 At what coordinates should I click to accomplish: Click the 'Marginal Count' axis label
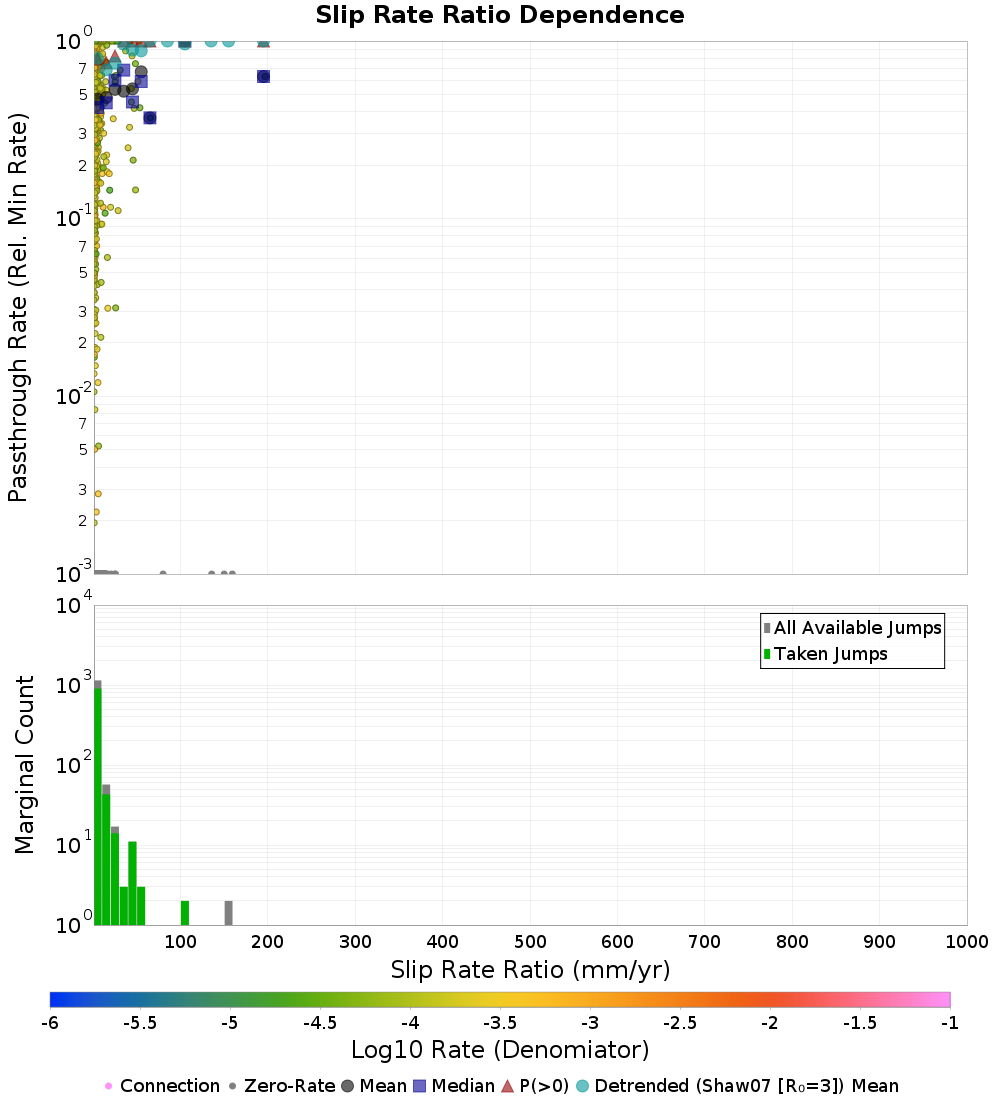pos(25,765)
